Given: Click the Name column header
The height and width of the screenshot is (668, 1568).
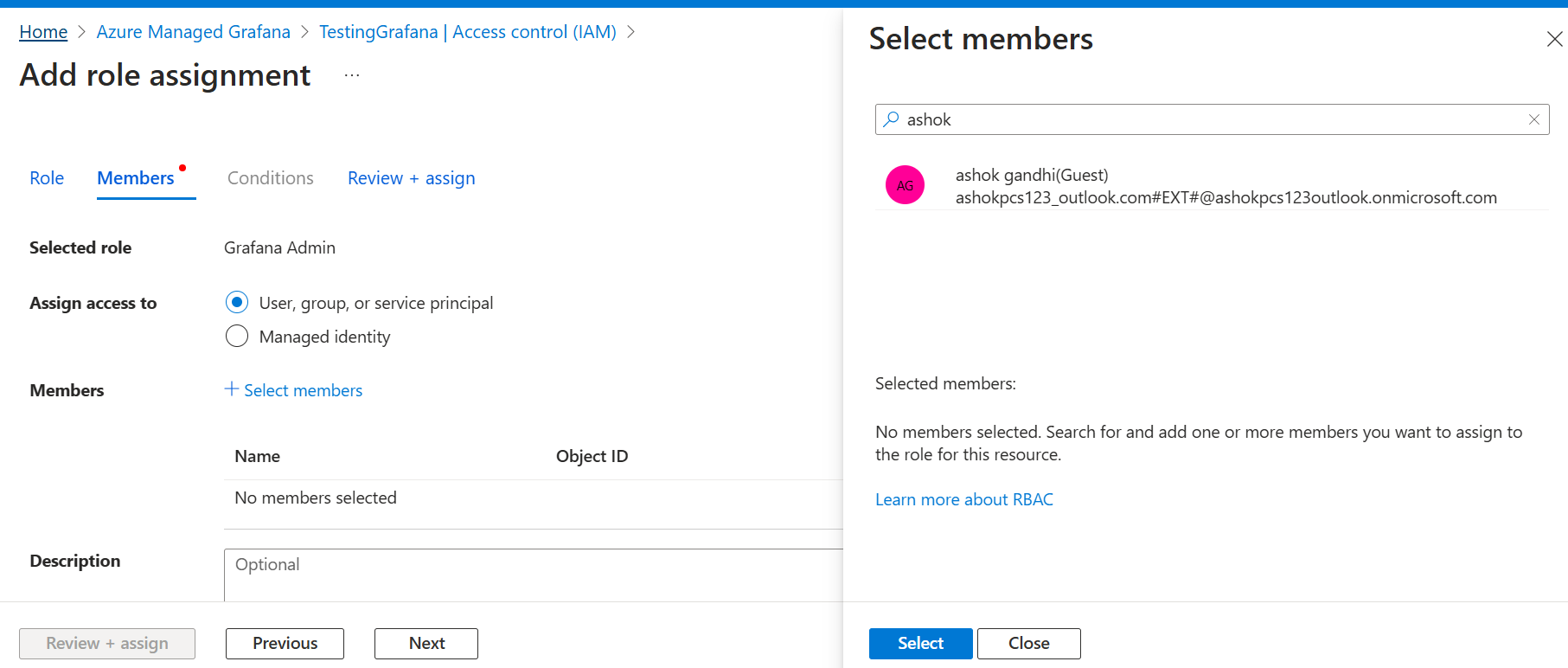Looking at the screenshot, I should tap(258, 456).
